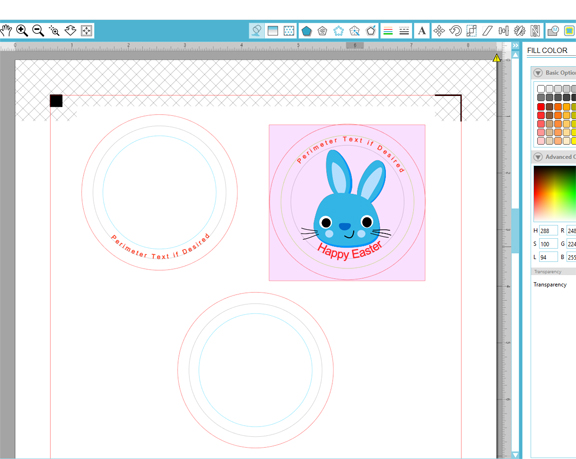The width and height of the screenshot is (576, 459).
Task: Click the black registration square mark
Action: (x=56, y=101)
